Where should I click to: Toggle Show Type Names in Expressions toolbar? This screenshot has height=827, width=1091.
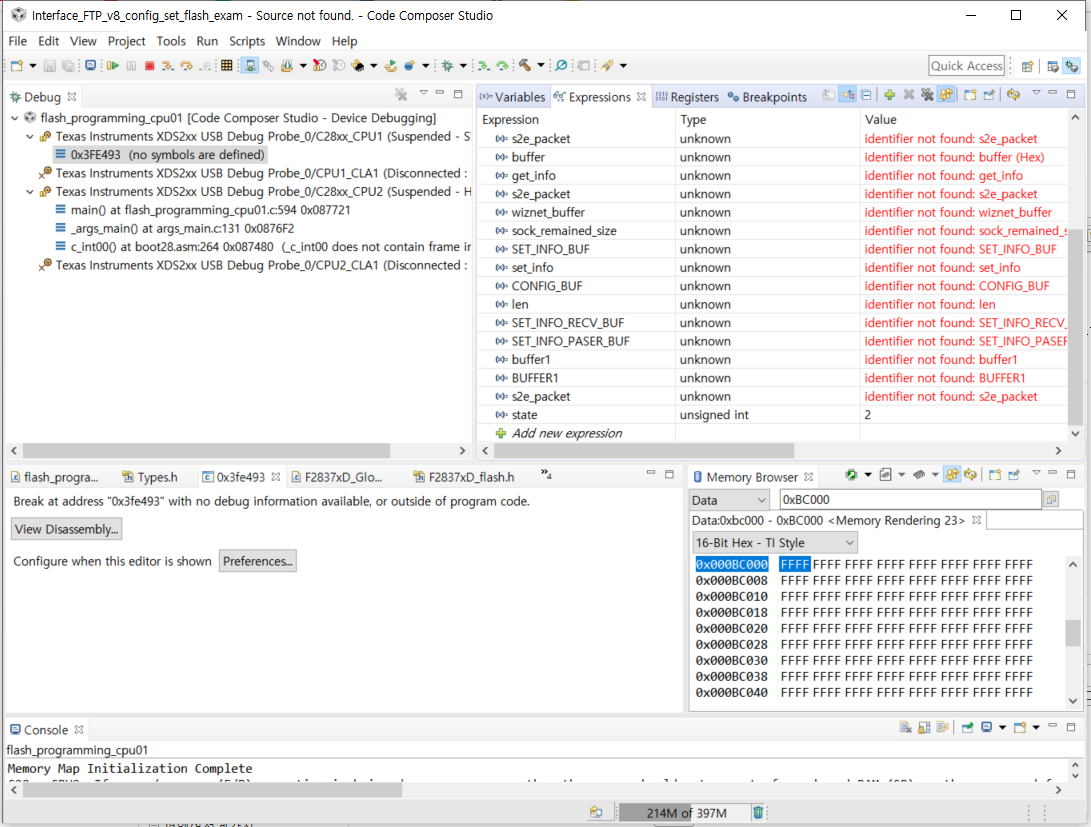tap(828, 95)
